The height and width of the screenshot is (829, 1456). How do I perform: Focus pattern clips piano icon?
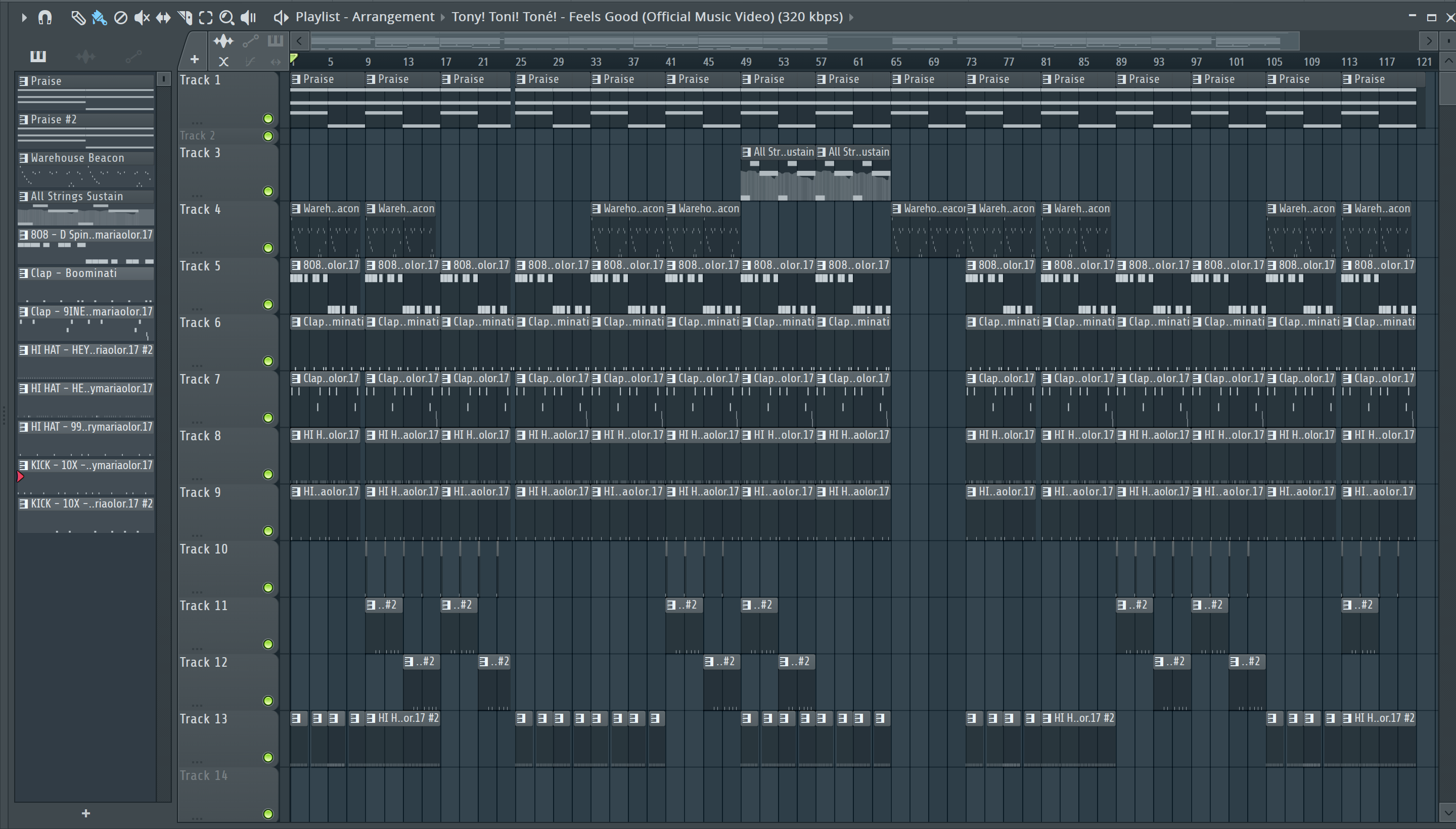275,40
